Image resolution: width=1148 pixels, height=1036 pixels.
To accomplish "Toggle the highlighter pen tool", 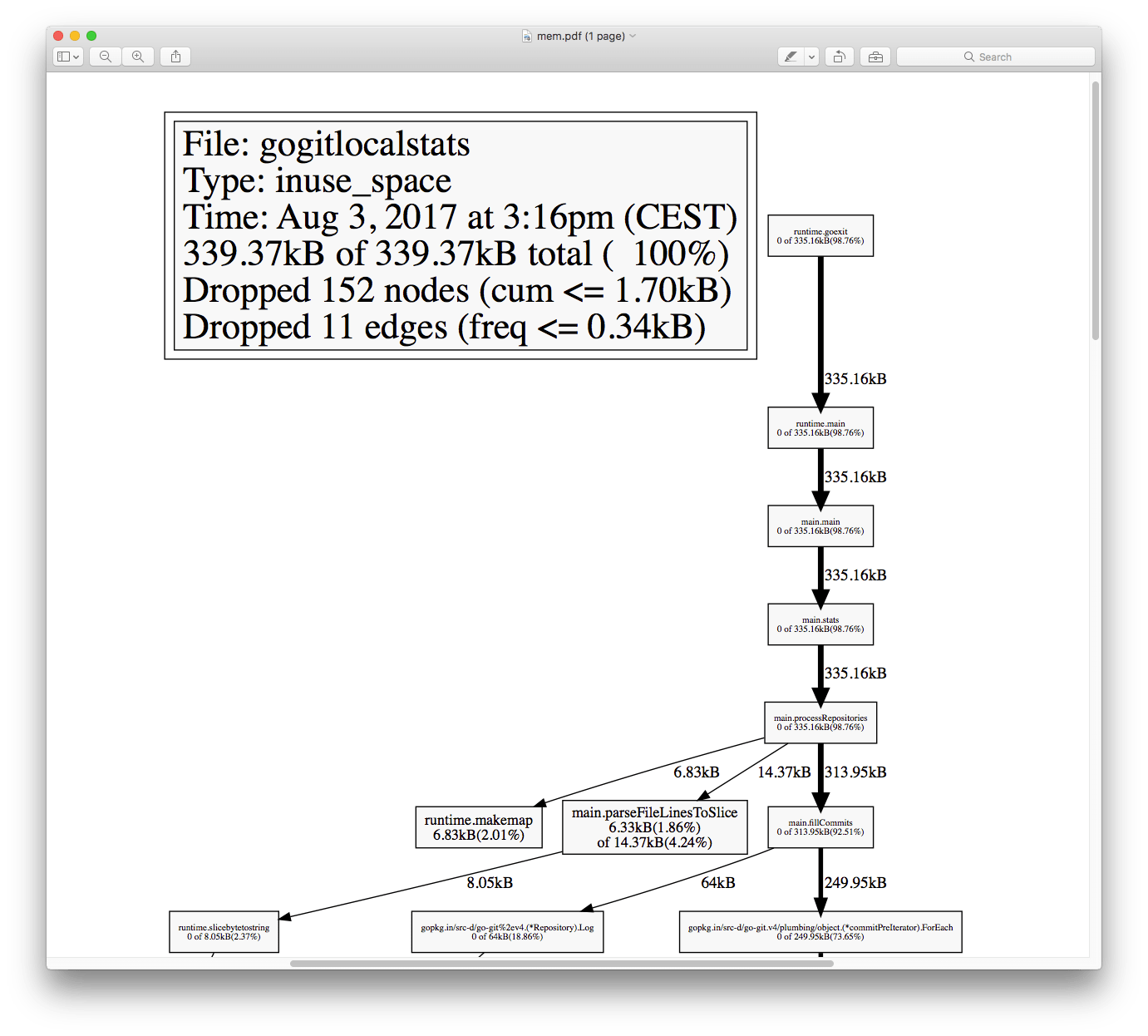I will 791,57.
